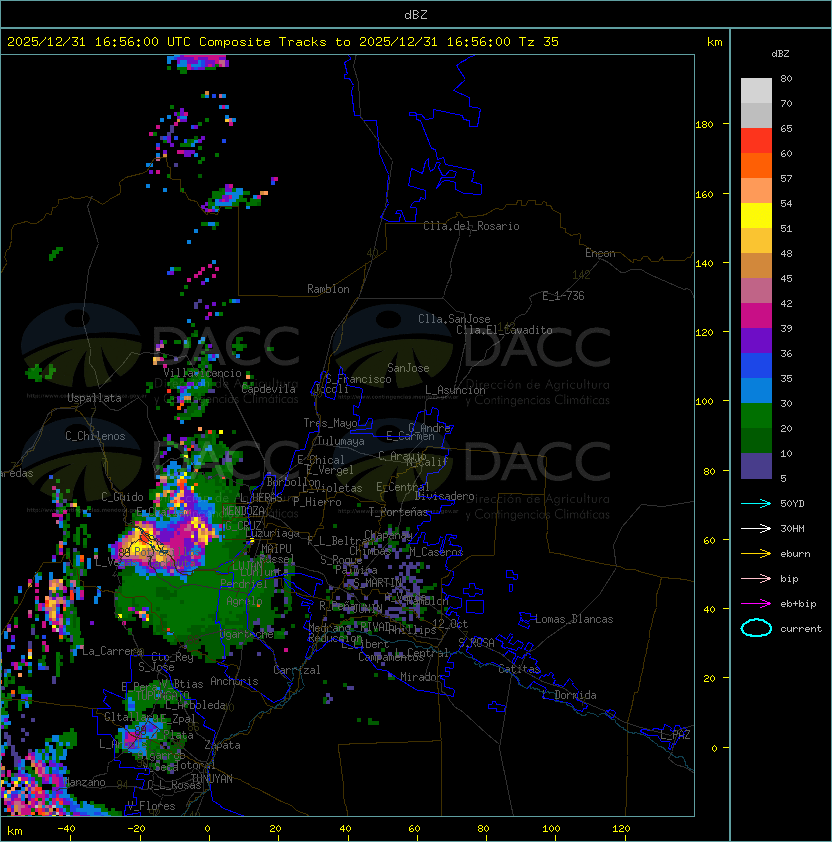This screenshot has width=832, height=842.
Task: Pick the slate swatch between 10 and 5 dBZ
Action: coord(756,466)
